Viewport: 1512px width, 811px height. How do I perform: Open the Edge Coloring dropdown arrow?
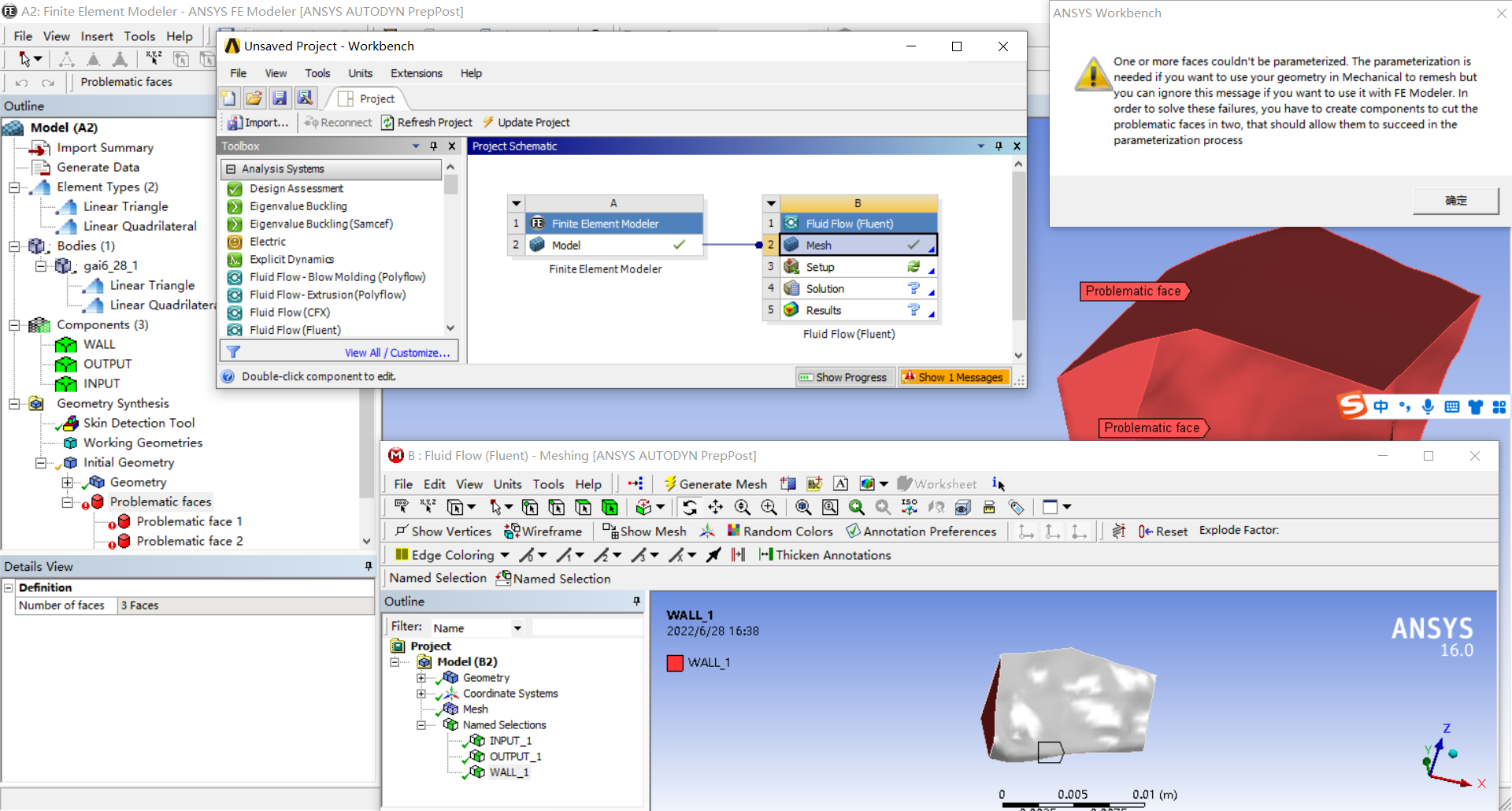[x=504, y=555]
